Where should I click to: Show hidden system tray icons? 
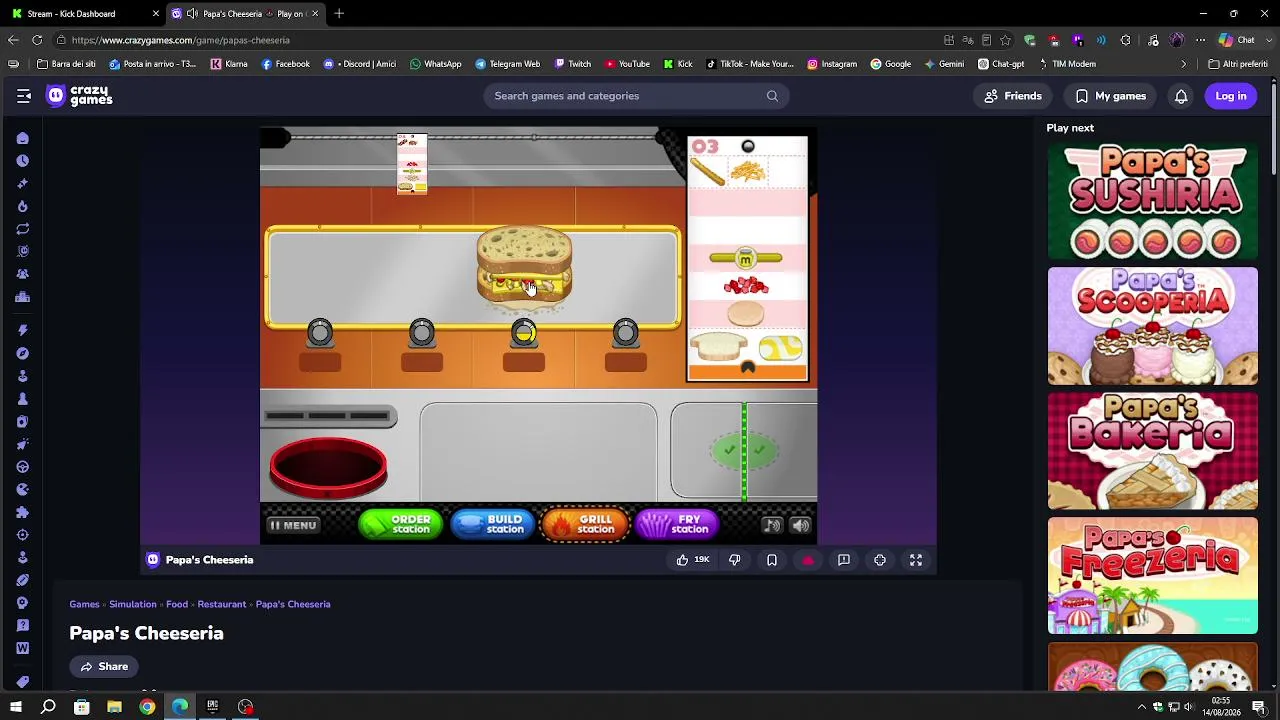[x=1141, y=707]
